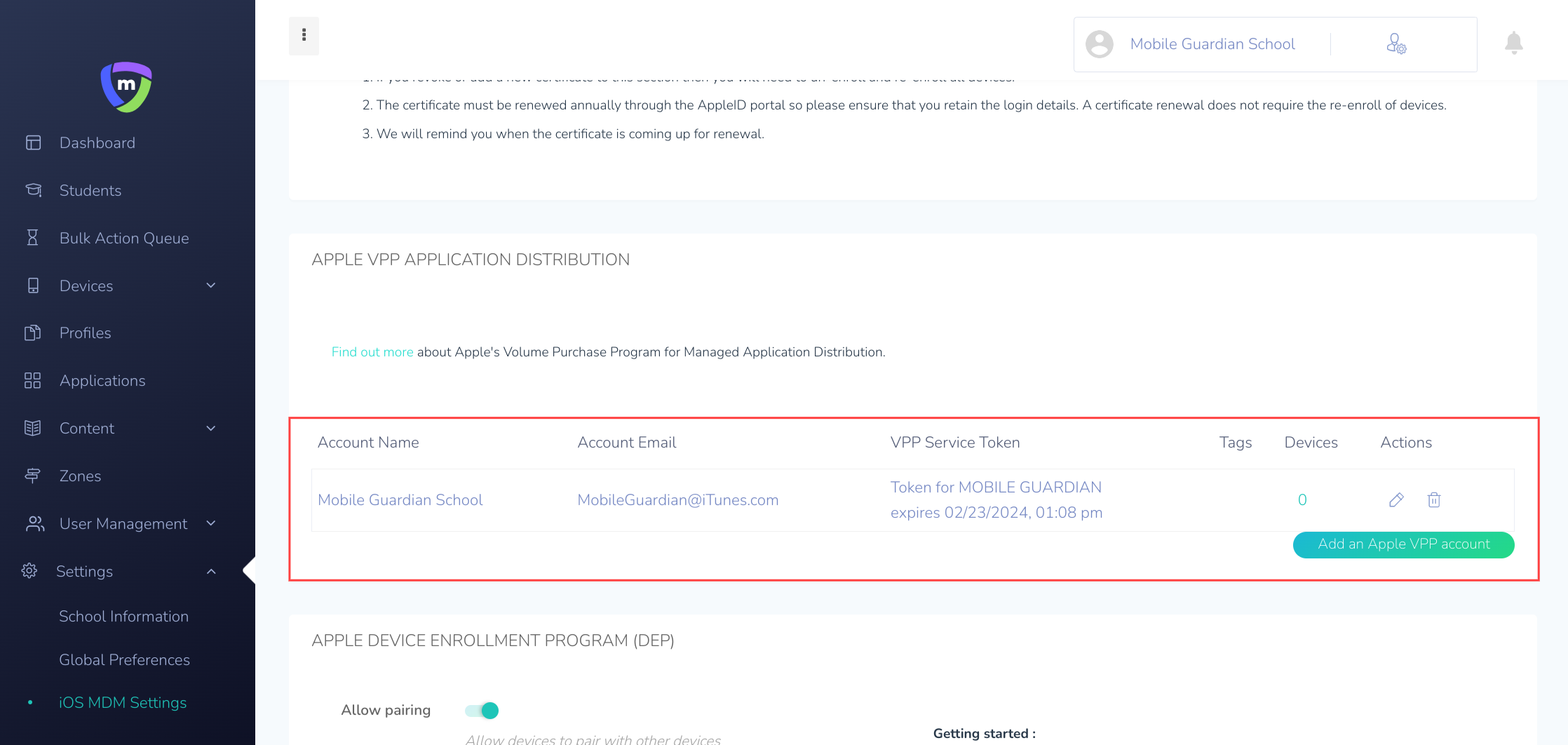Screen dimensions: 1568x745
Task: Click the Zones signpost icon
Action: click(x=33, y=476)
